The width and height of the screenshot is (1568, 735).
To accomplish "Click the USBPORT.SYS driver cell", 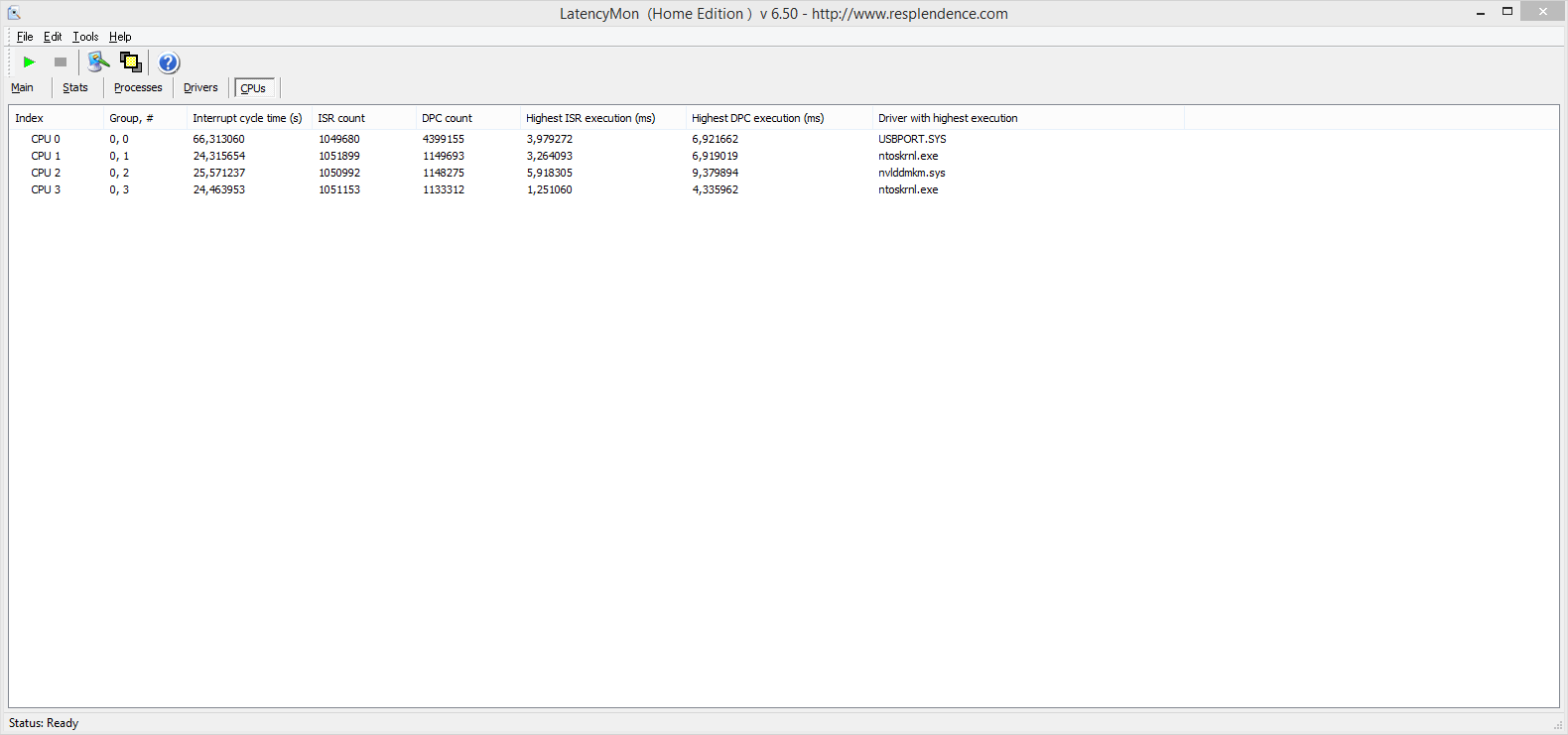I will coord(912,139).
